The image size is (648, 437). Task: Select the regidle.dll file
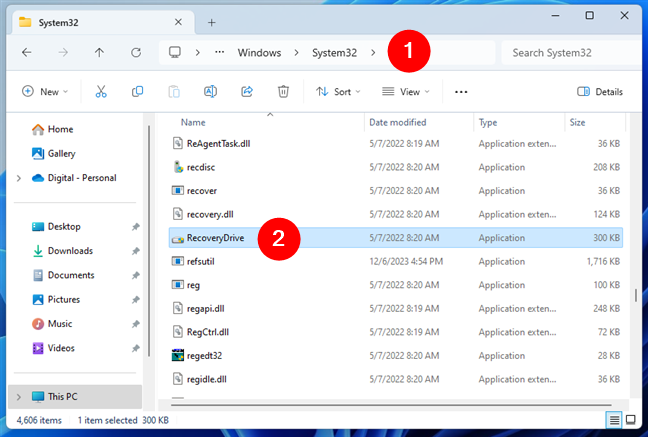click(x=395, y=379)
